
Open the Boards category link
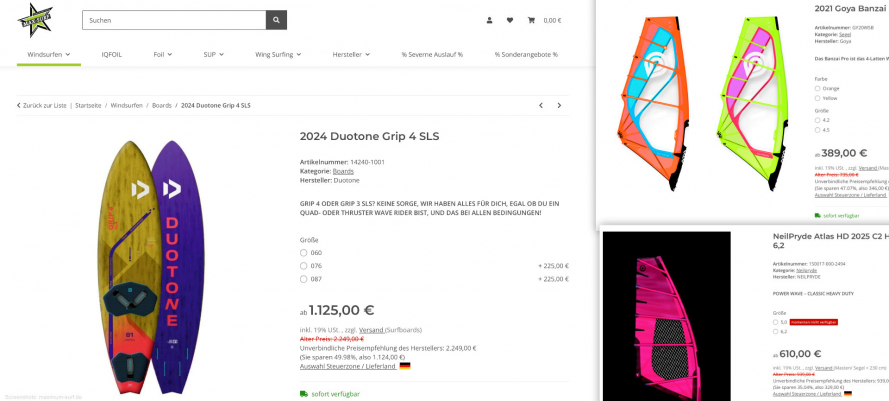tap(162, 105)
